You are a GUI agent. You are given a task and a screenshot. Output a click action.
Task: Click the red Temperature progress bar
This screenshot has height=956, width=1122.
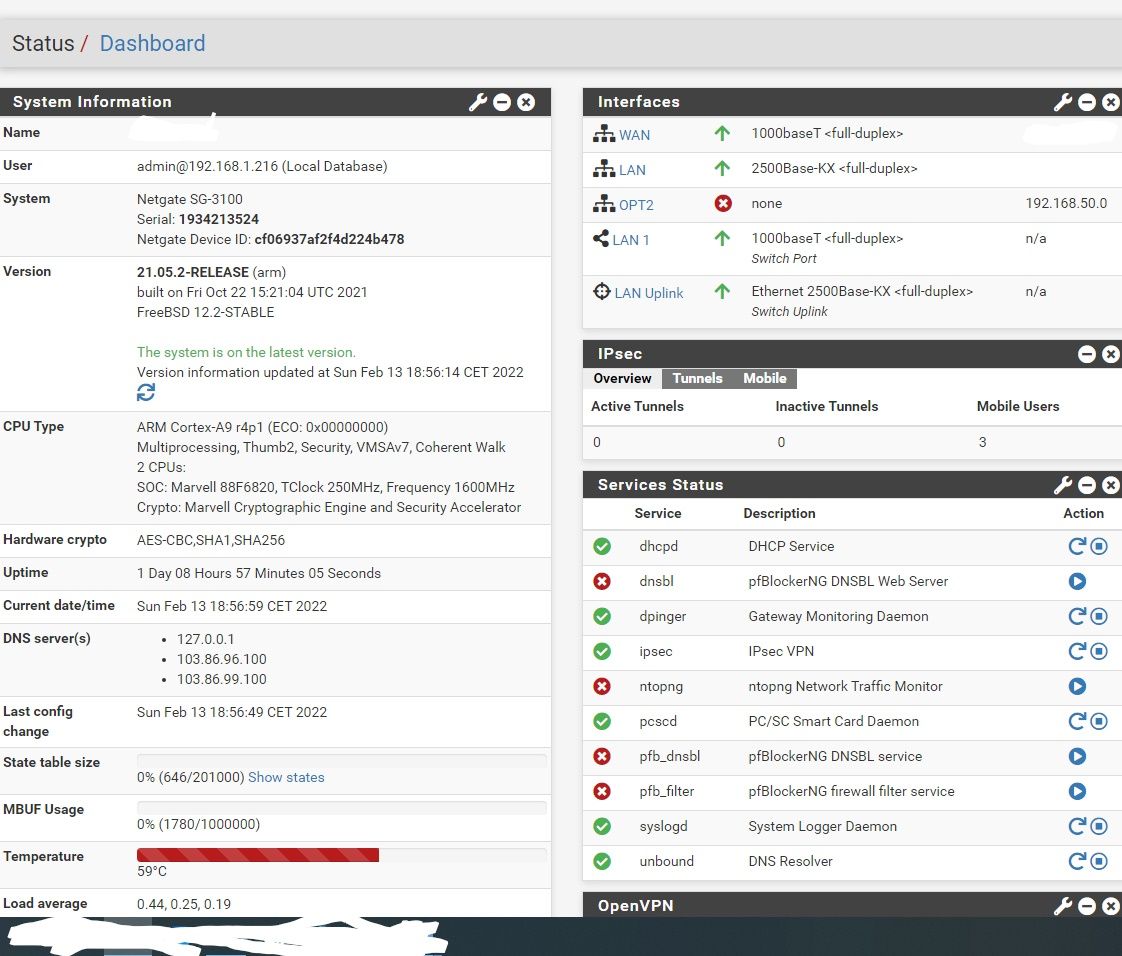point(258,855)
